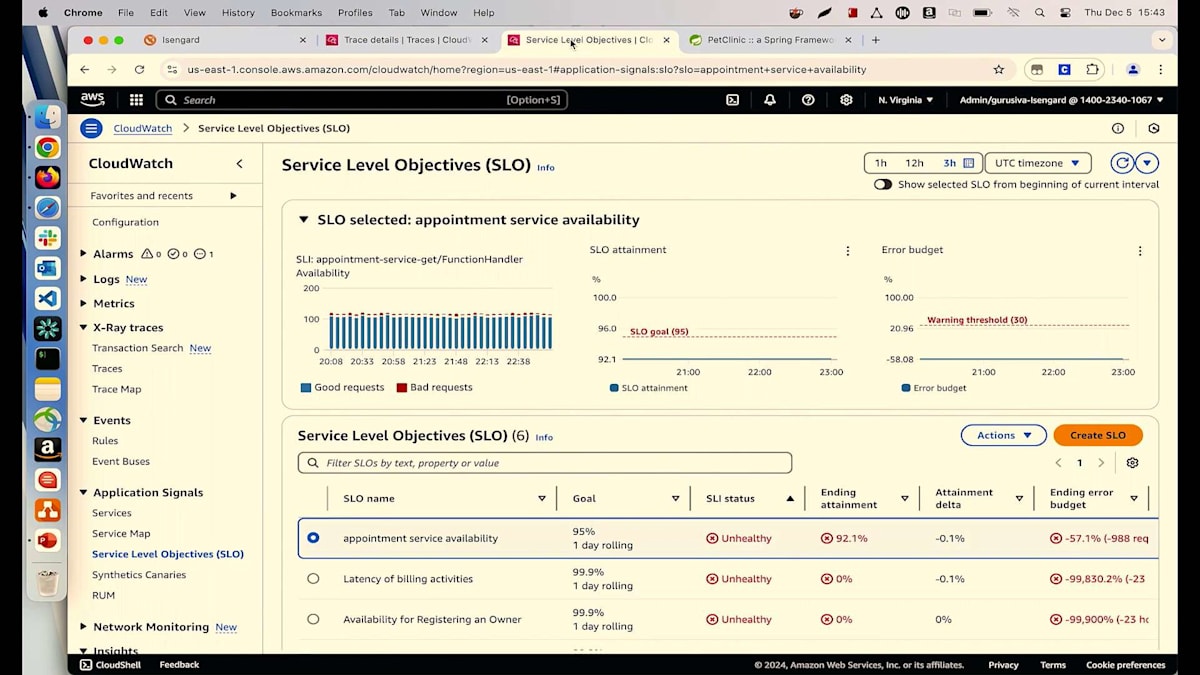Image resolution: width=1200 pixels, height=675 pixels.
Task: Open CloudShell icon in top navigation bar
Action: (x=732, y=100)
